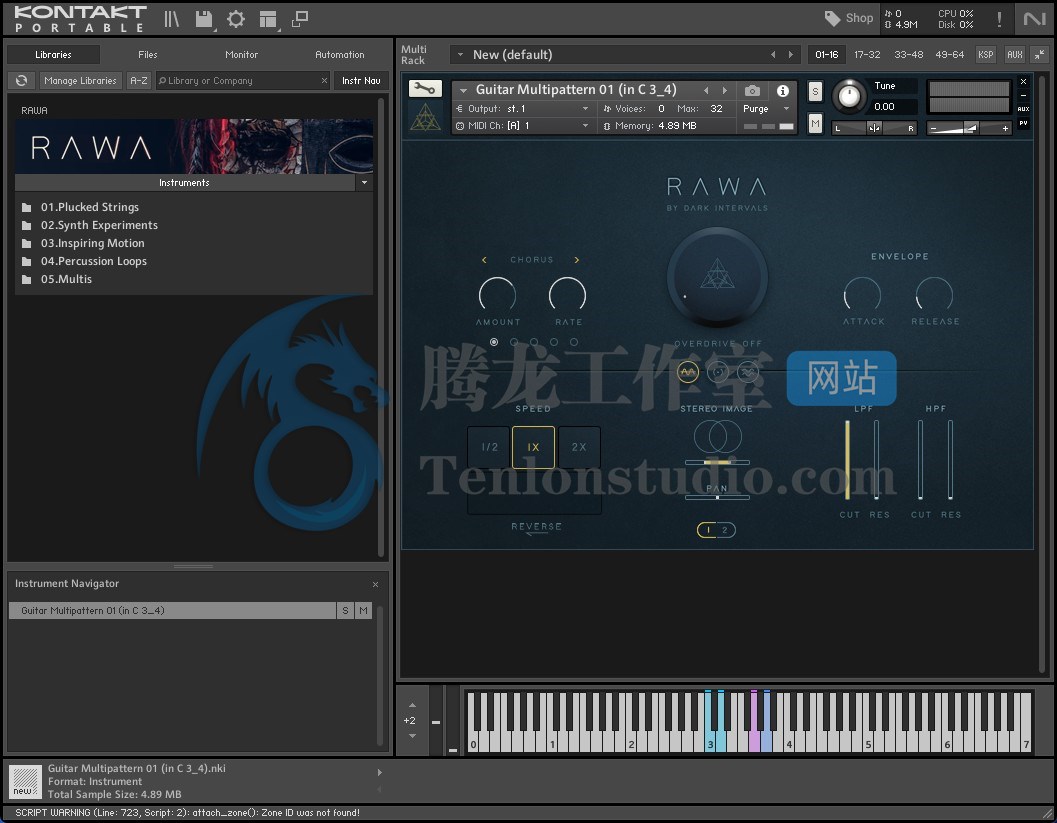
Task: Click the PAN slider
Action: pyautogui.click(x=717, y=497)
